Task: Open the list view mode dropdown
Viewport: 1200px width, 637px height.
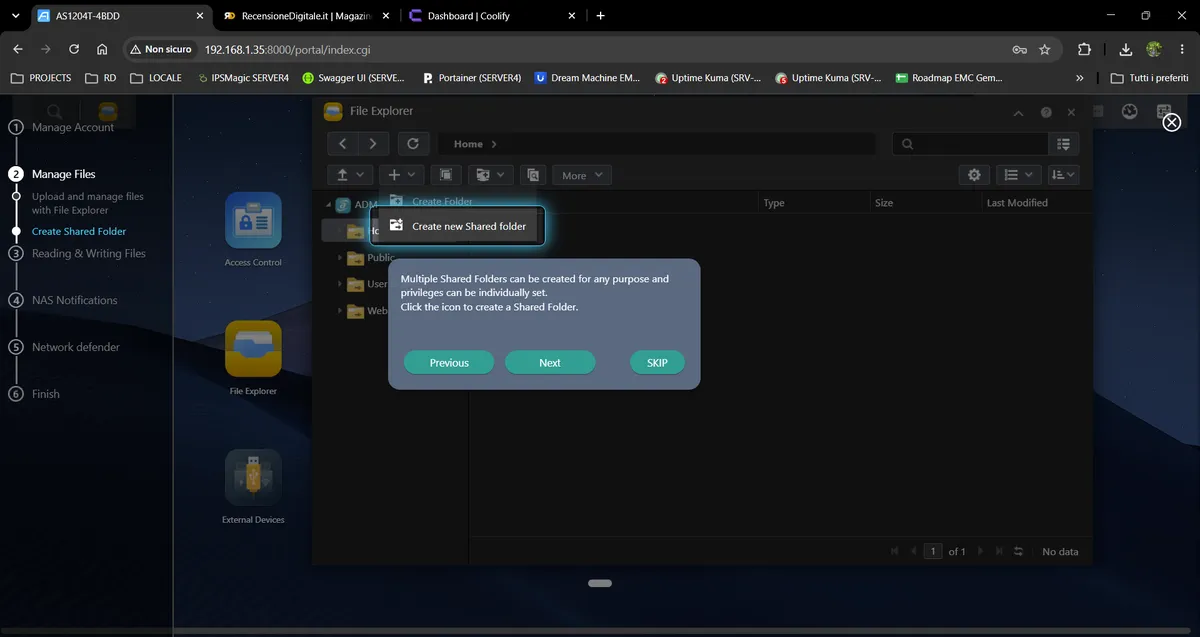Action: 1018,175
